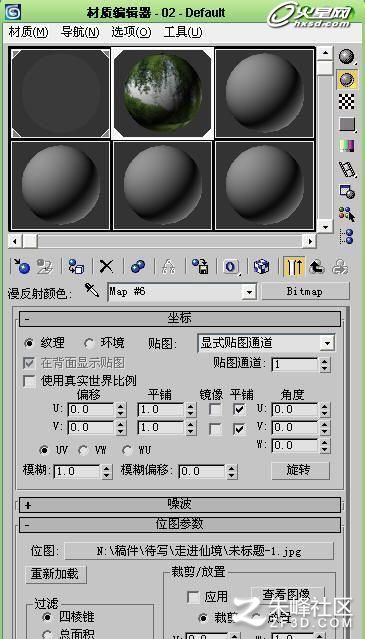This screenshot has height=639, width=365.
Task: Open the 工具(U) menu
Action: (182, 32)
